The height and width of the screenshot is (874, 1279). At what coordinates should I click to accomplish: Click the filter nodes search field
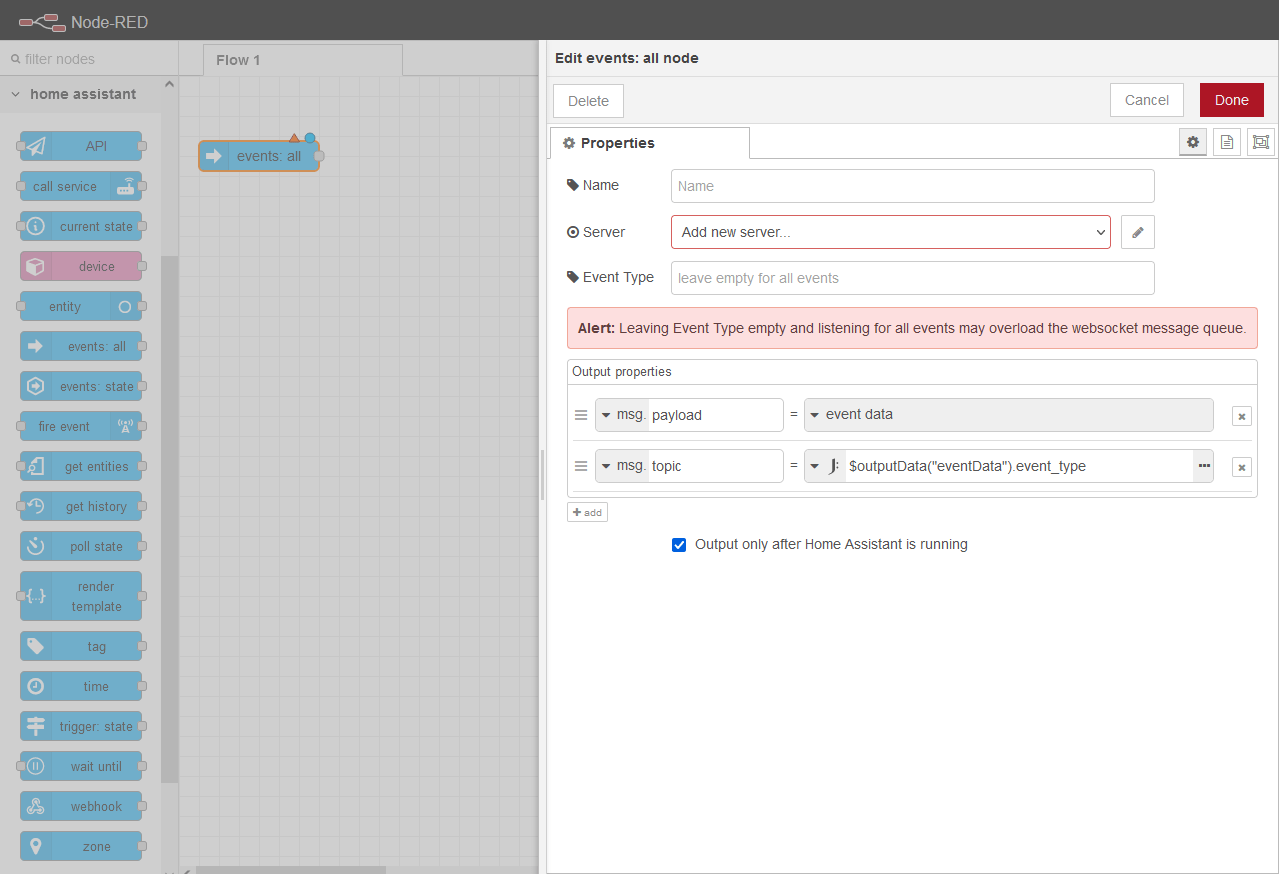click(90, 59)
